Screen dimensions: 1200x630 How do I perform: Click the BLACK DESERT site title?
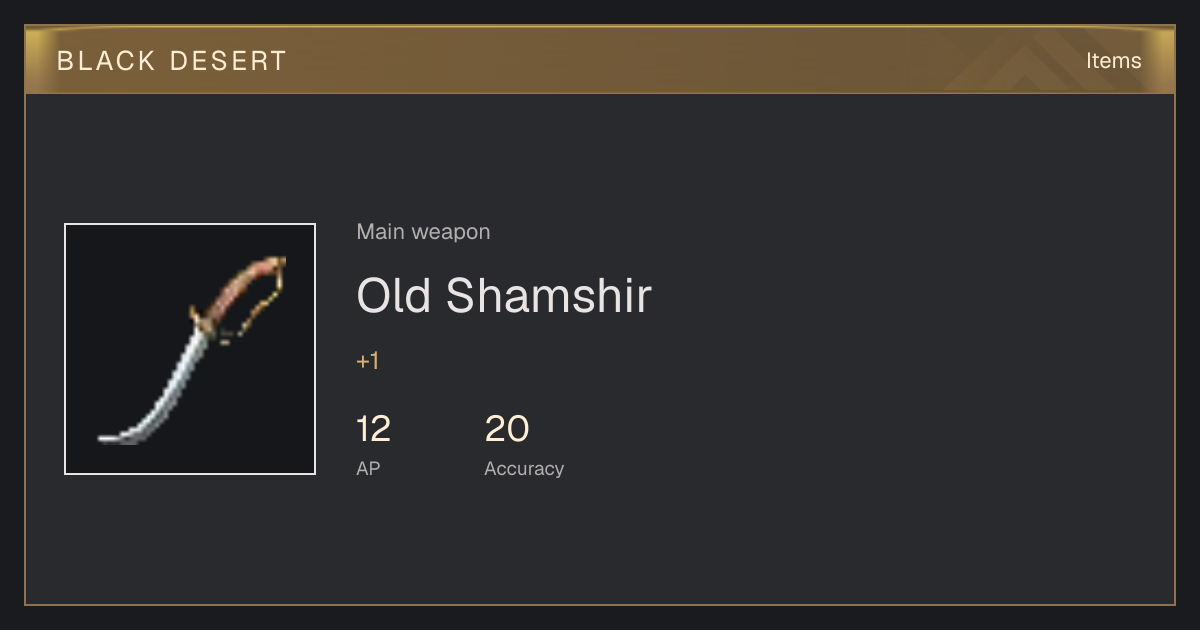click(x=172, y=61)
